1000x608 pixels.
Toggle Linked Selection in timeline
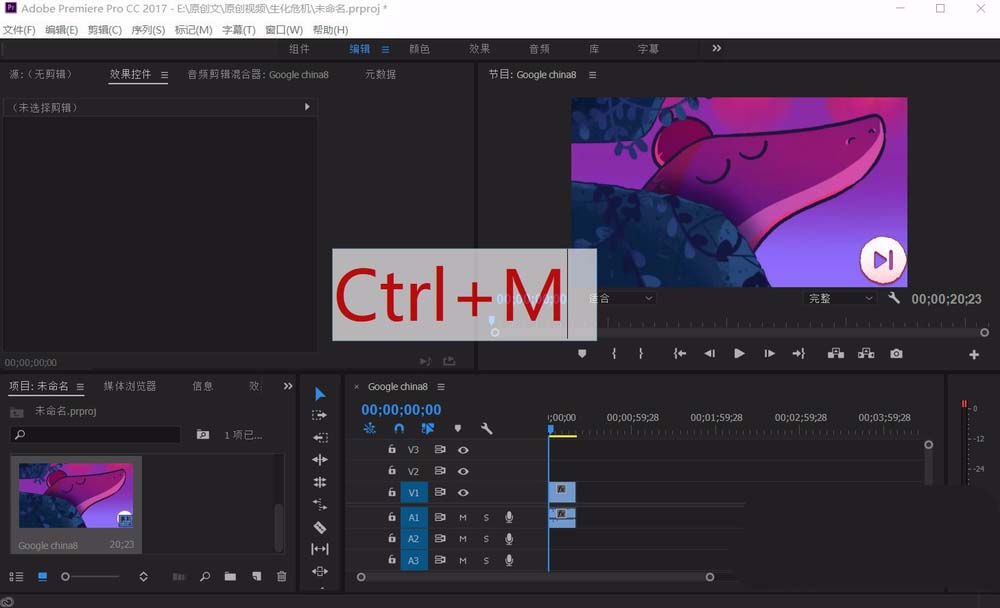pos(428,429)
